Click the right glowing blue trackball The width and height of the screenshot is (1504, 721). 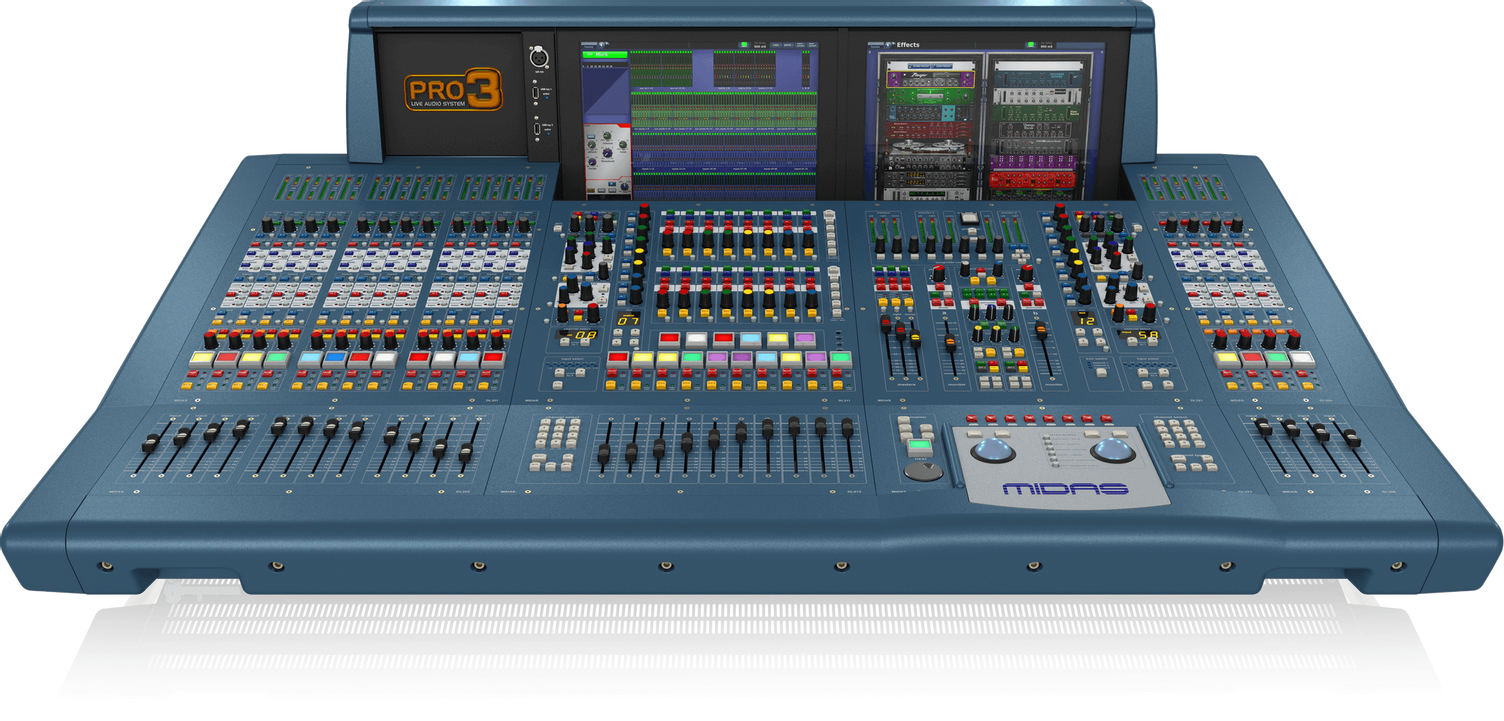click(x=1112, y=449)
